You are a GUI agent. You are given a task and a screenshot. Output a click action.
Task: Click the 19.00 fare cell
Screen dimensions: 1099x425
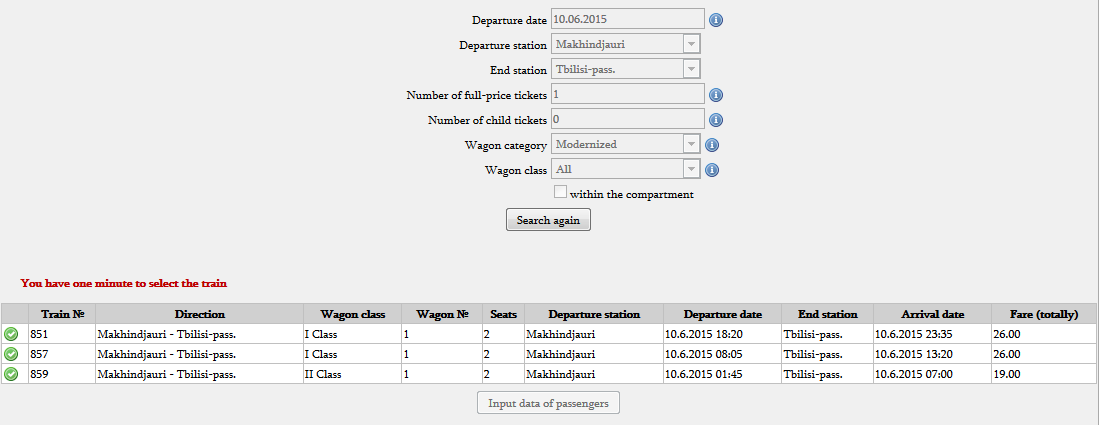[1044, 375]
